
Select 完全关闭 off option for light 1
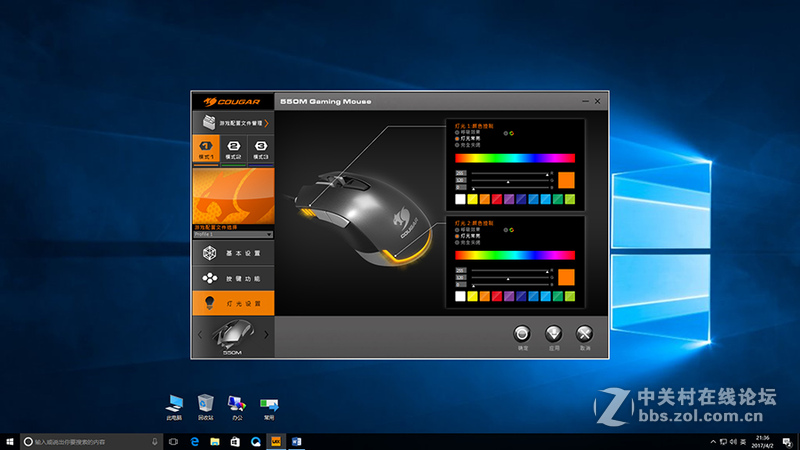click(x=458, y=144)
